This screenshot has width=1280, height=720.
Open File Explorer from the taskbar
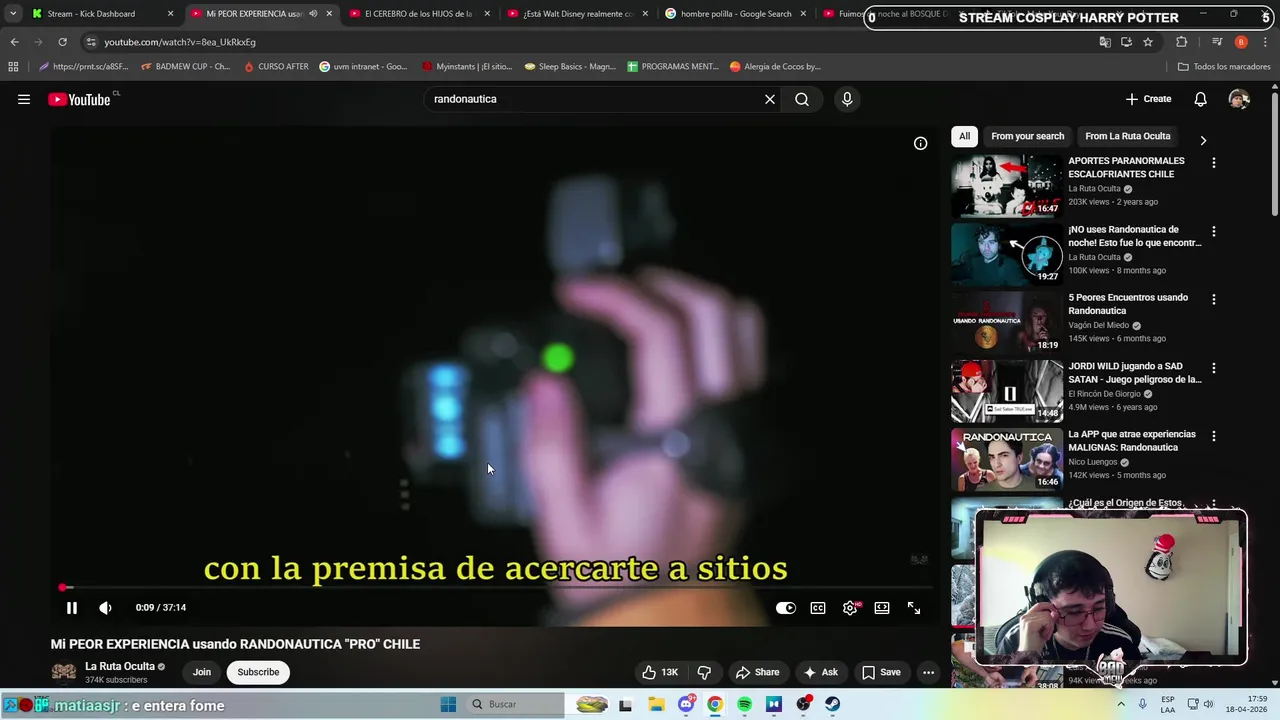[656, 704]
